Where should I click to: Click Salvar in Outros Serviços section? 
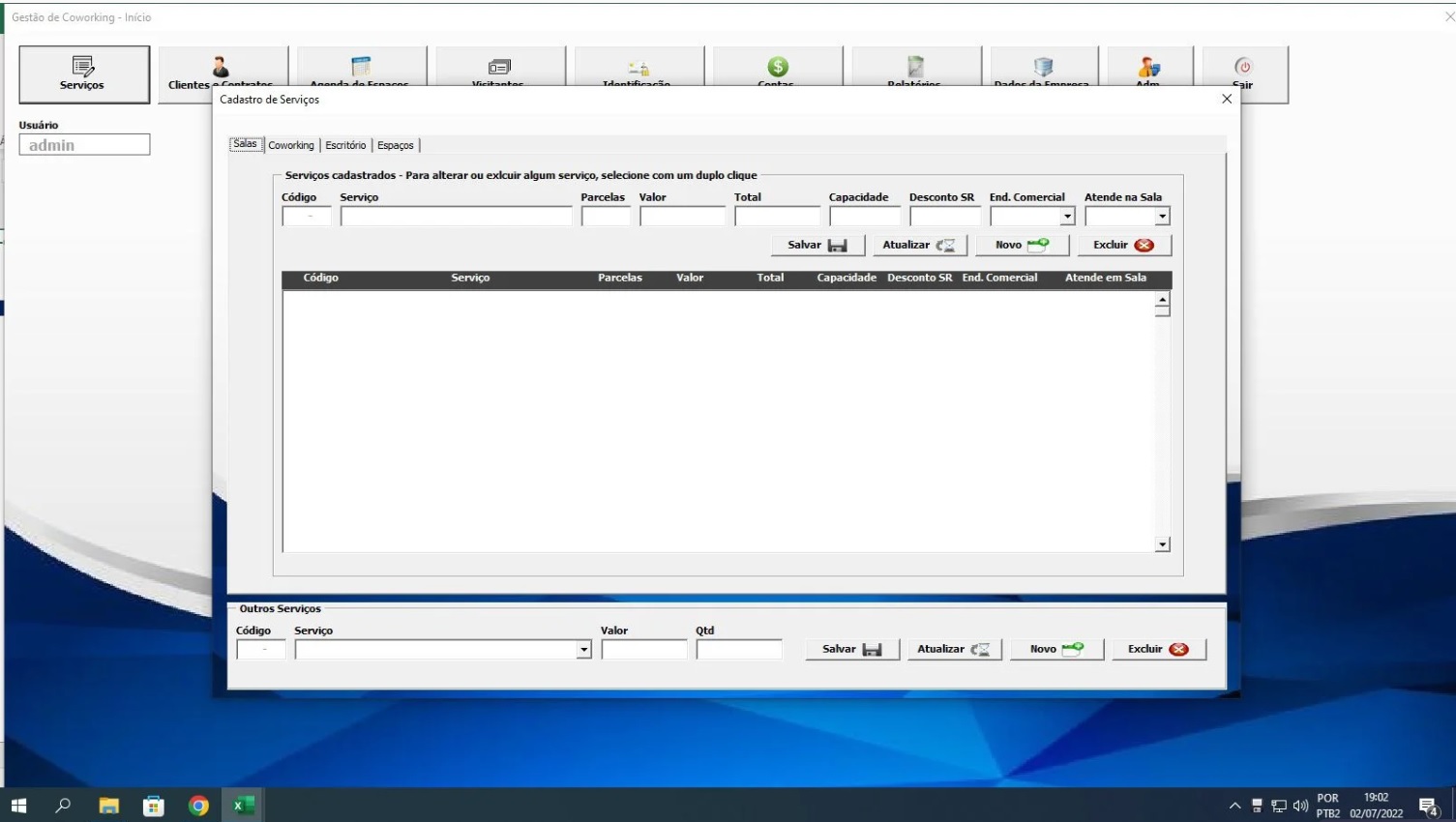click(x=852, y=649)
